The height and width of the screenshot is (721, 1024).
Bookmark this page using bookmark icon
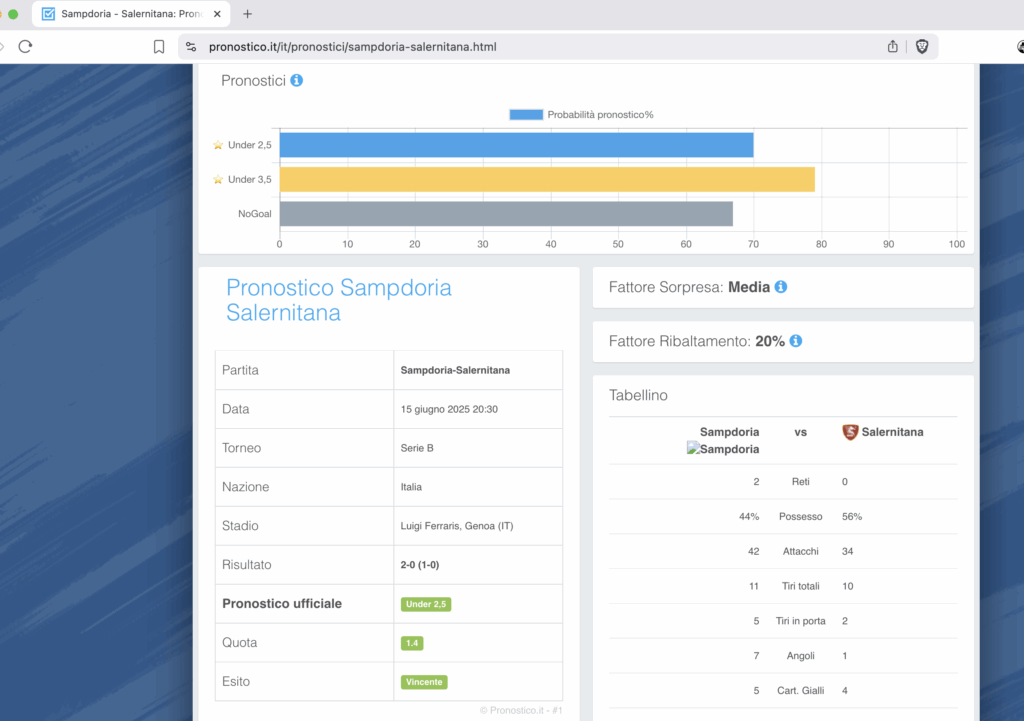pyautogui.click(x=159, y=46)
